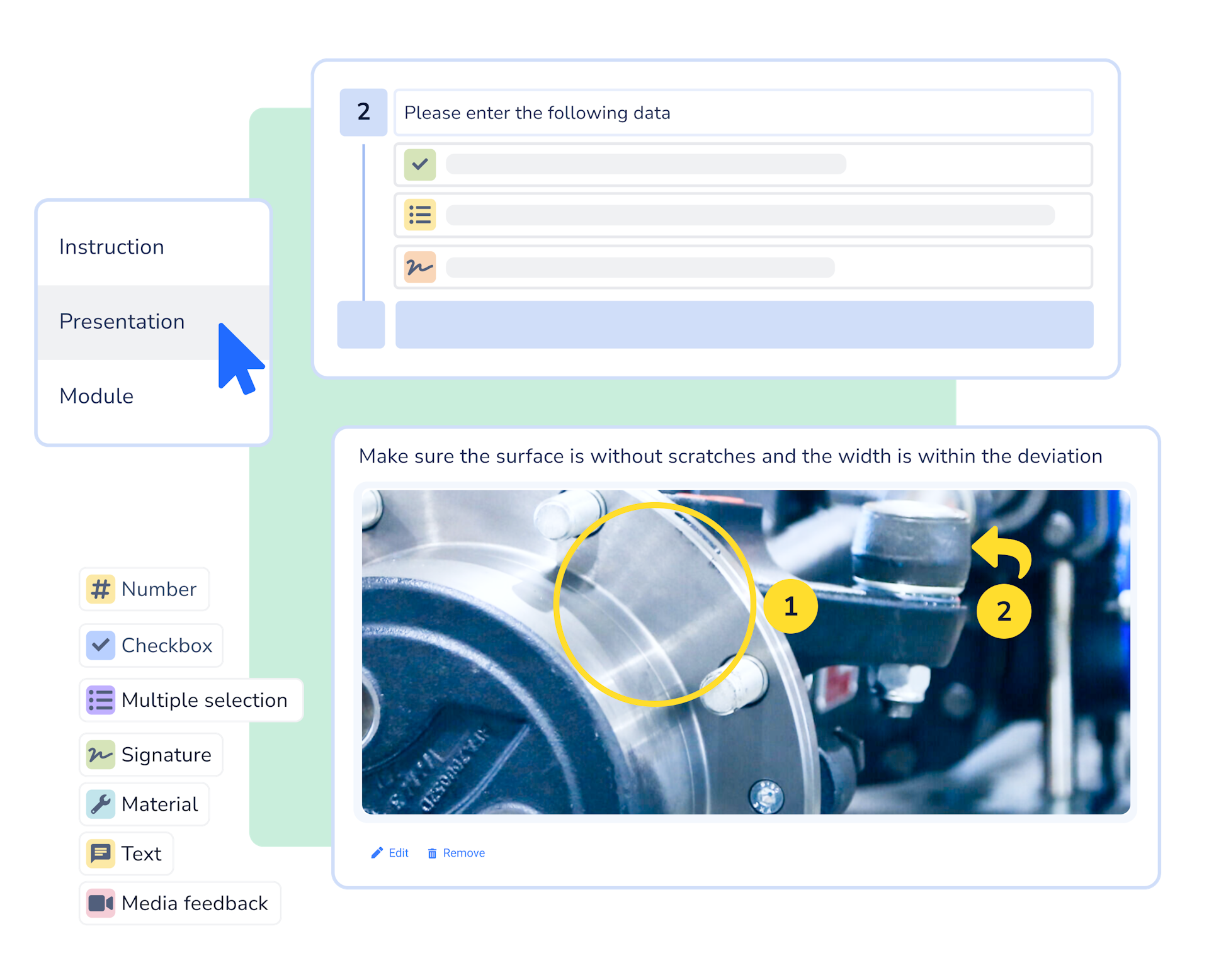Pick the Module menu option

96,396
